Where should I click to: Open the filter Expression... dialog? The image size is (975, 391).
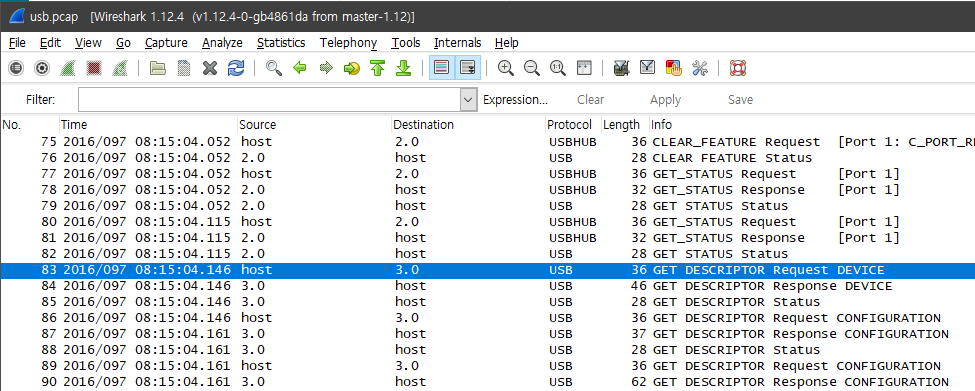515,99
